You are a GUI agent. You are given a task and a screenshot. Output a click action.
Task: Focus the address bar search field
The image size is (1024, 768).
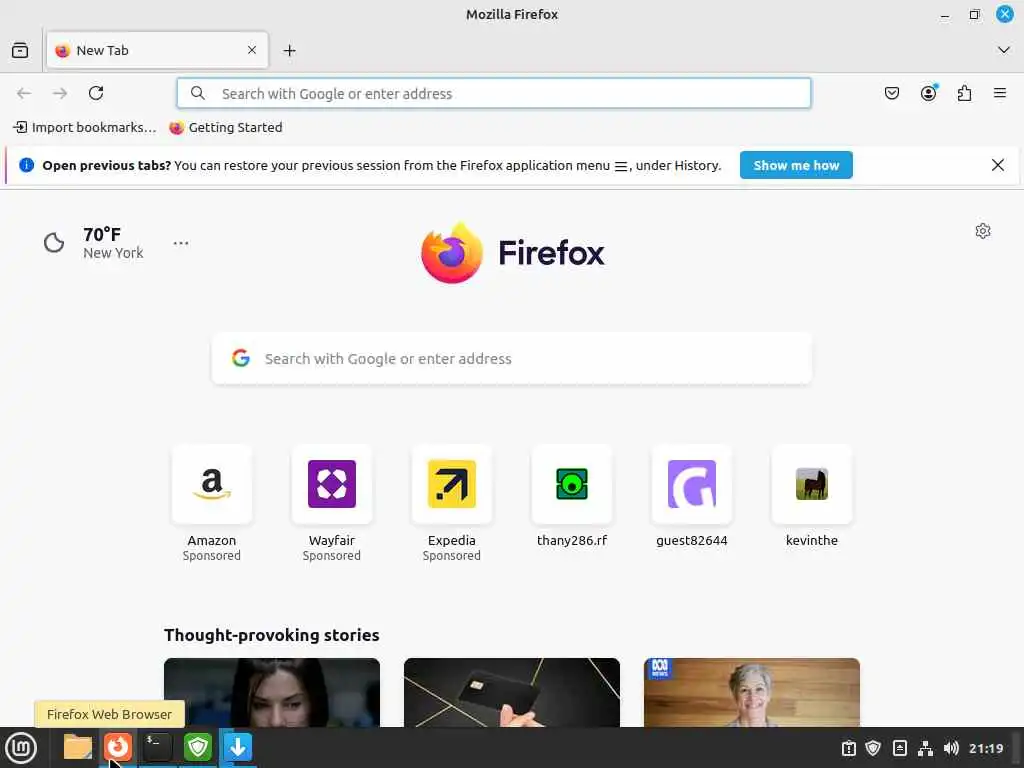pos(494,93)
